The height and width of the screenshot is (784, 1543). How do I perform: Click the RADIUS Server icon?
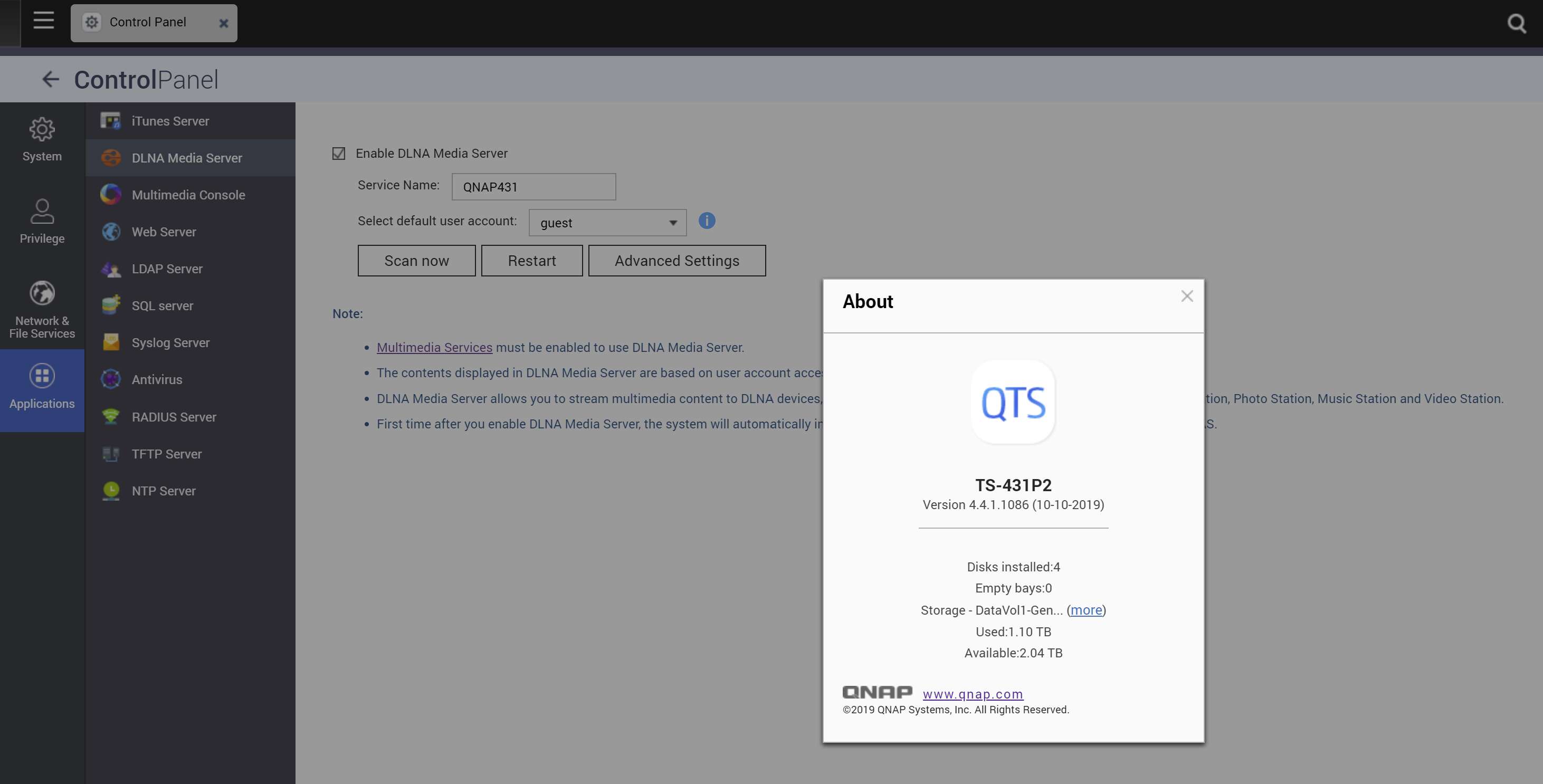point(111,417)
